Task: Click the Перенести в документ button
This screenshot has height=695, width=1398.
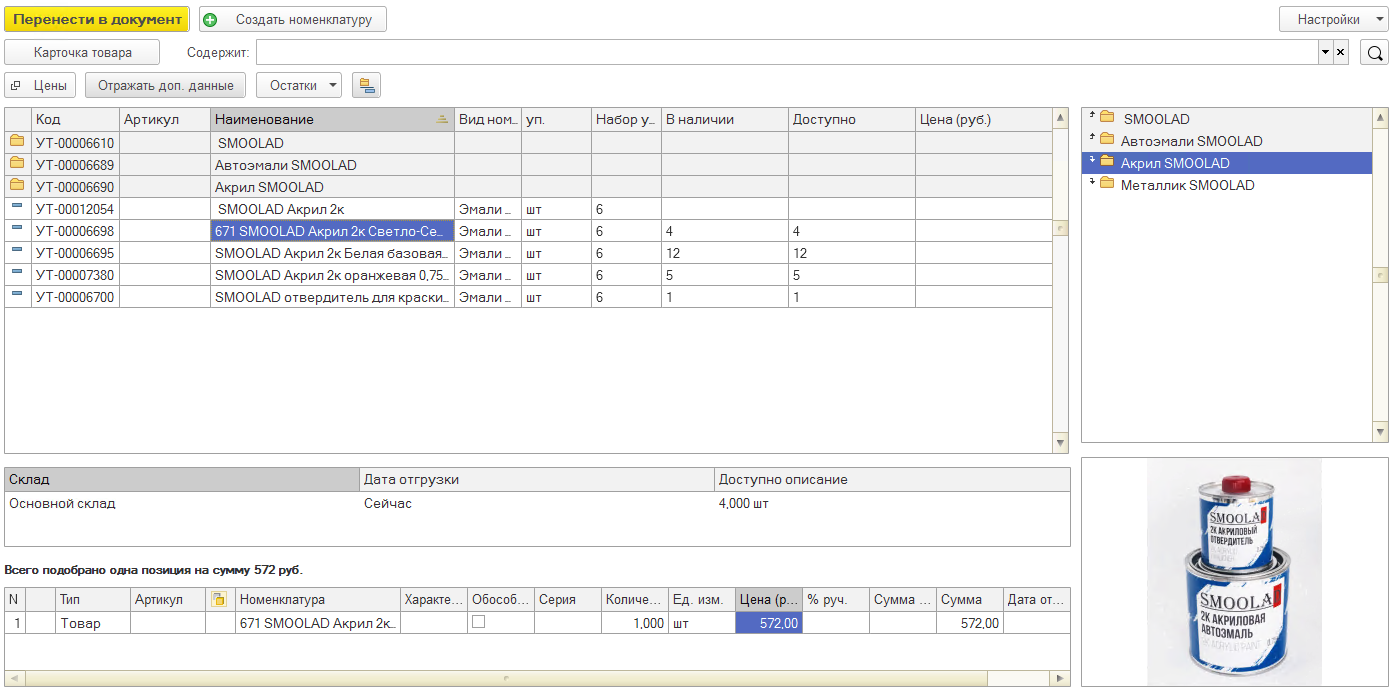Action: coord(97,19)
